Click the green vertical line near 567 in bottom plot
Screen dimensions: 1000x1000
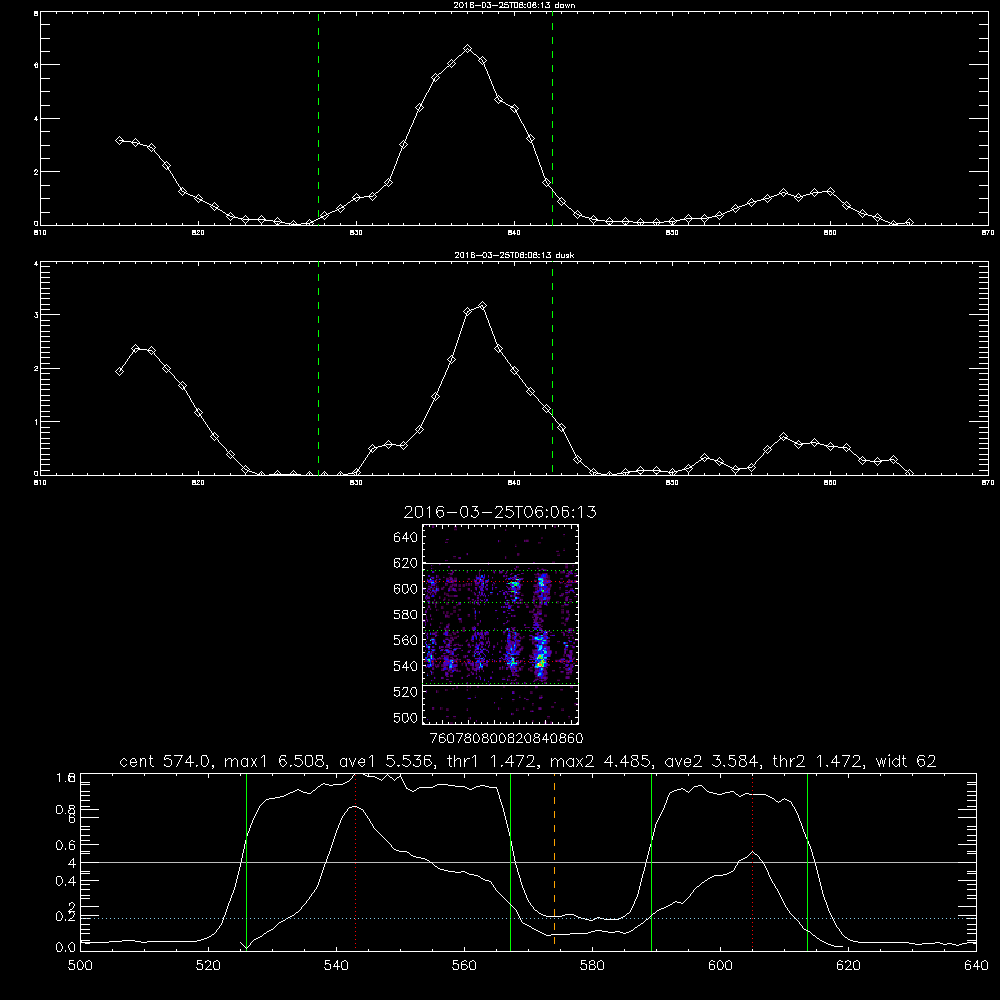(x=510, y=862)
